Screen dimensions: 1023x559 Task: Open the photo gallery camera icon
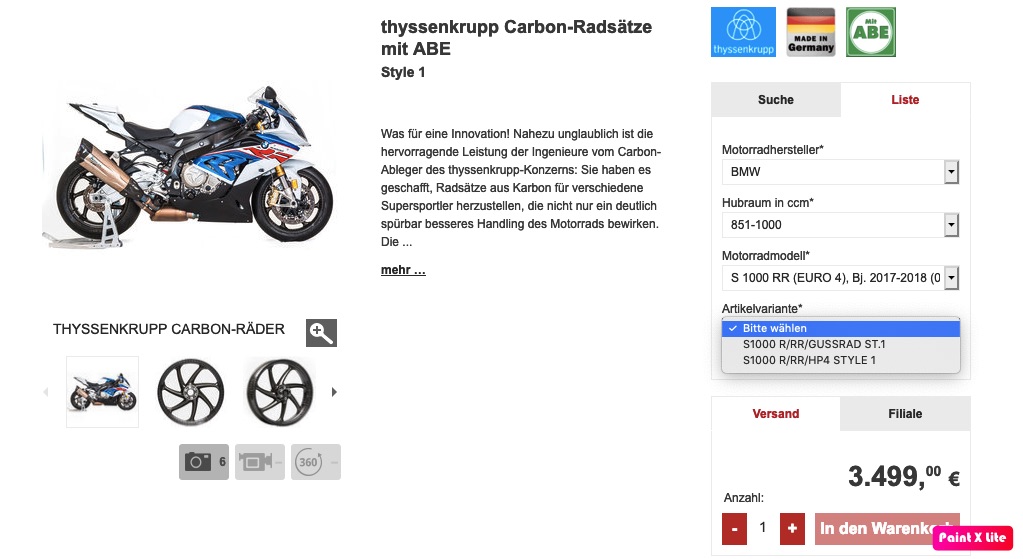(204, 462)
